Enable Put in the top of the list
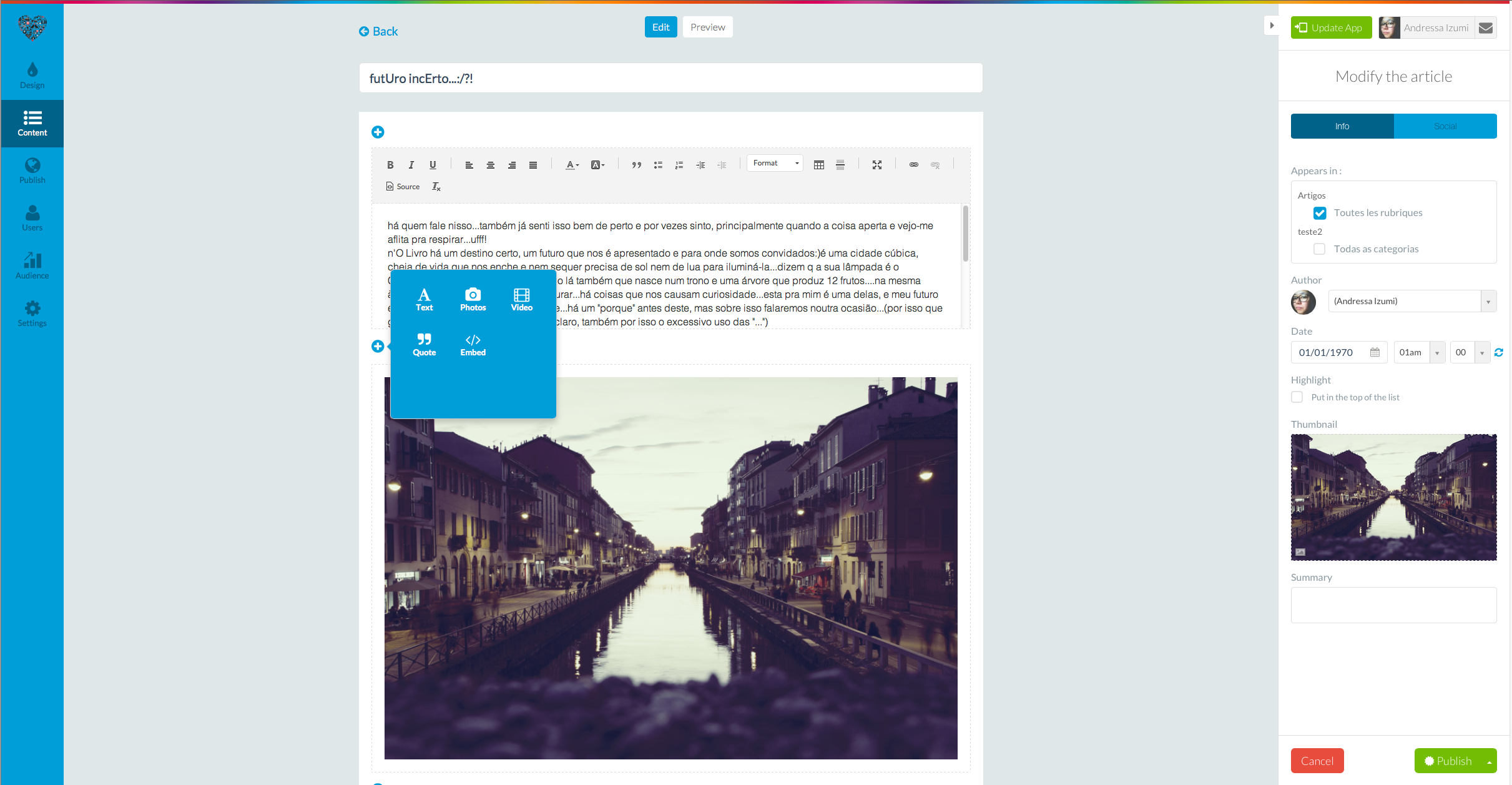 [x=1297, y=397]
